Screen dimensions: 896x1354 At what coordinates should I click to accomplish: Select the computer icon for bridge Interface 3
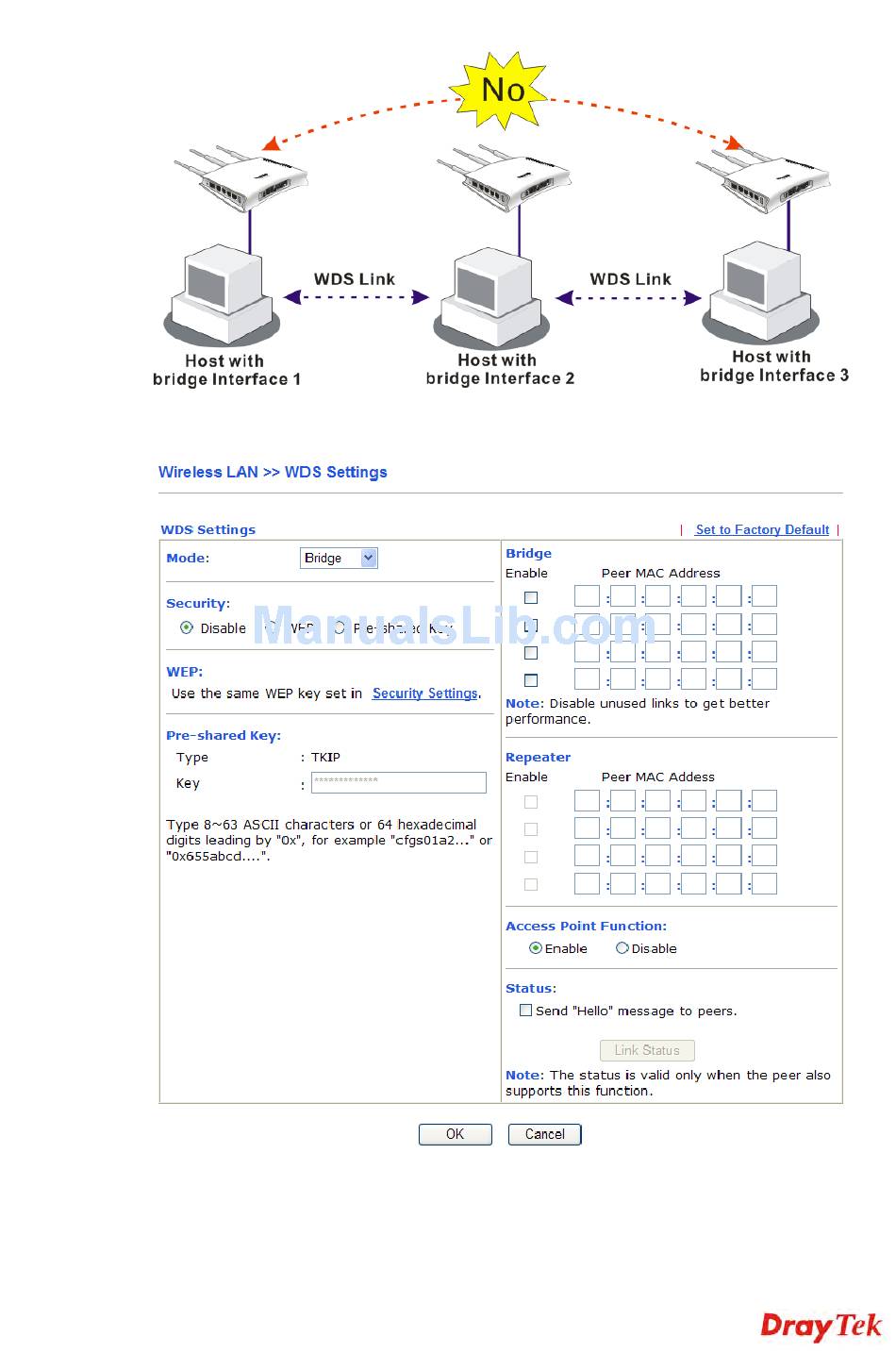[x=760, y=293]
